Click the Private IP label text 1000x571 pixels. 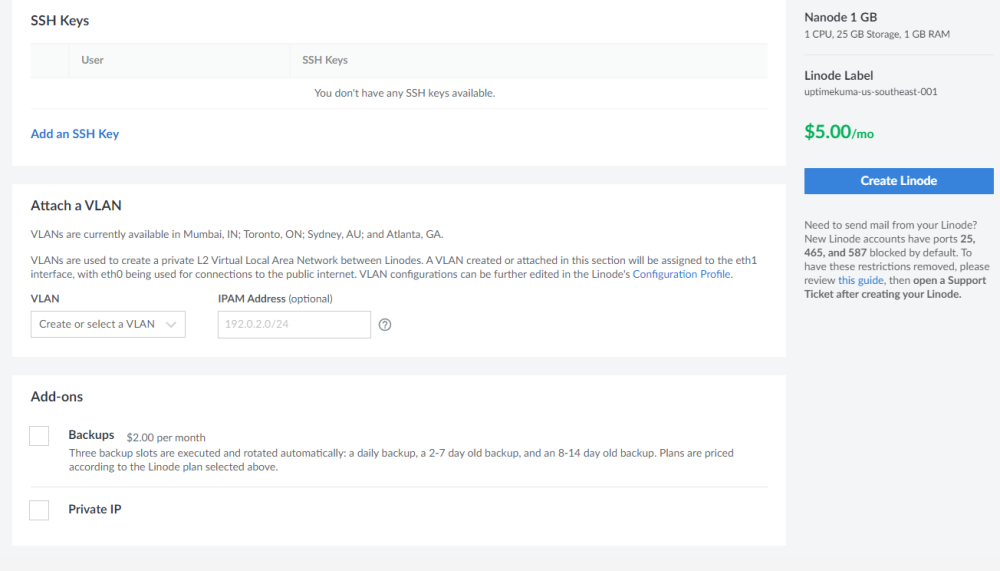pyautogui.click(x=95, y=509)
